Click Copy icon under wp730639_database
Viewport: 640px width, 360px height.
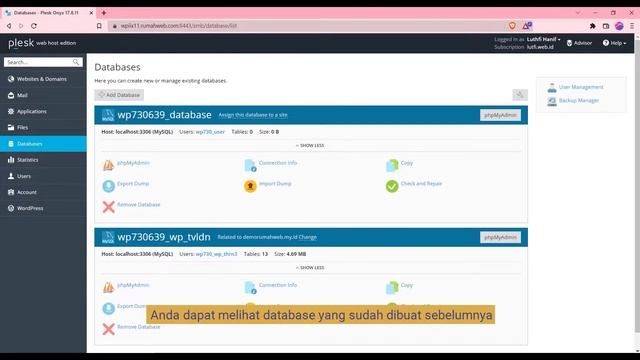(x=392, y=165)
